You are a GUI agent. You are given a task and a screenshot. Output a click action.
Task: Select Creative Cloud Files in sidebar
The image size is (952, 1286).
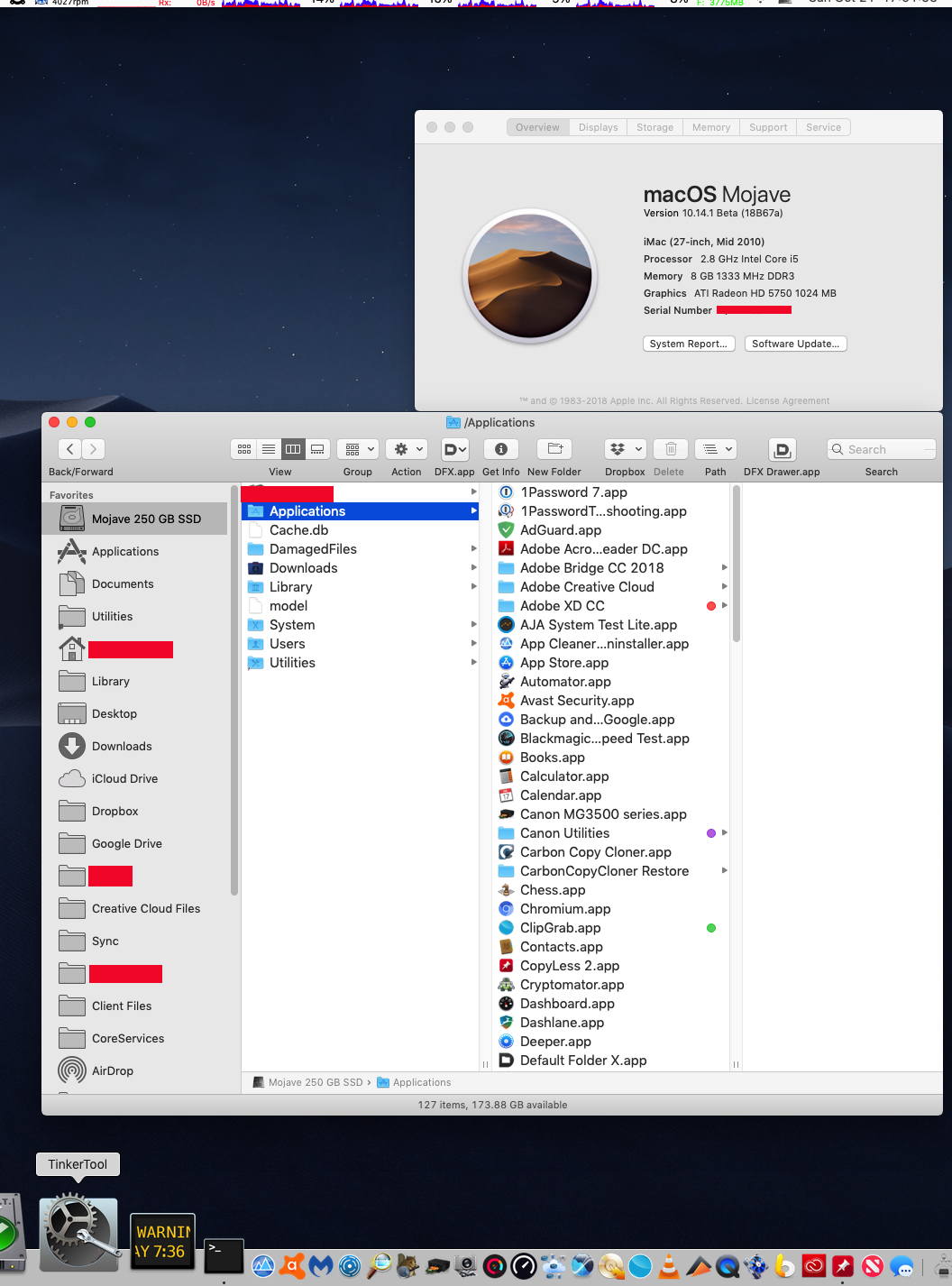coord(146,908)
